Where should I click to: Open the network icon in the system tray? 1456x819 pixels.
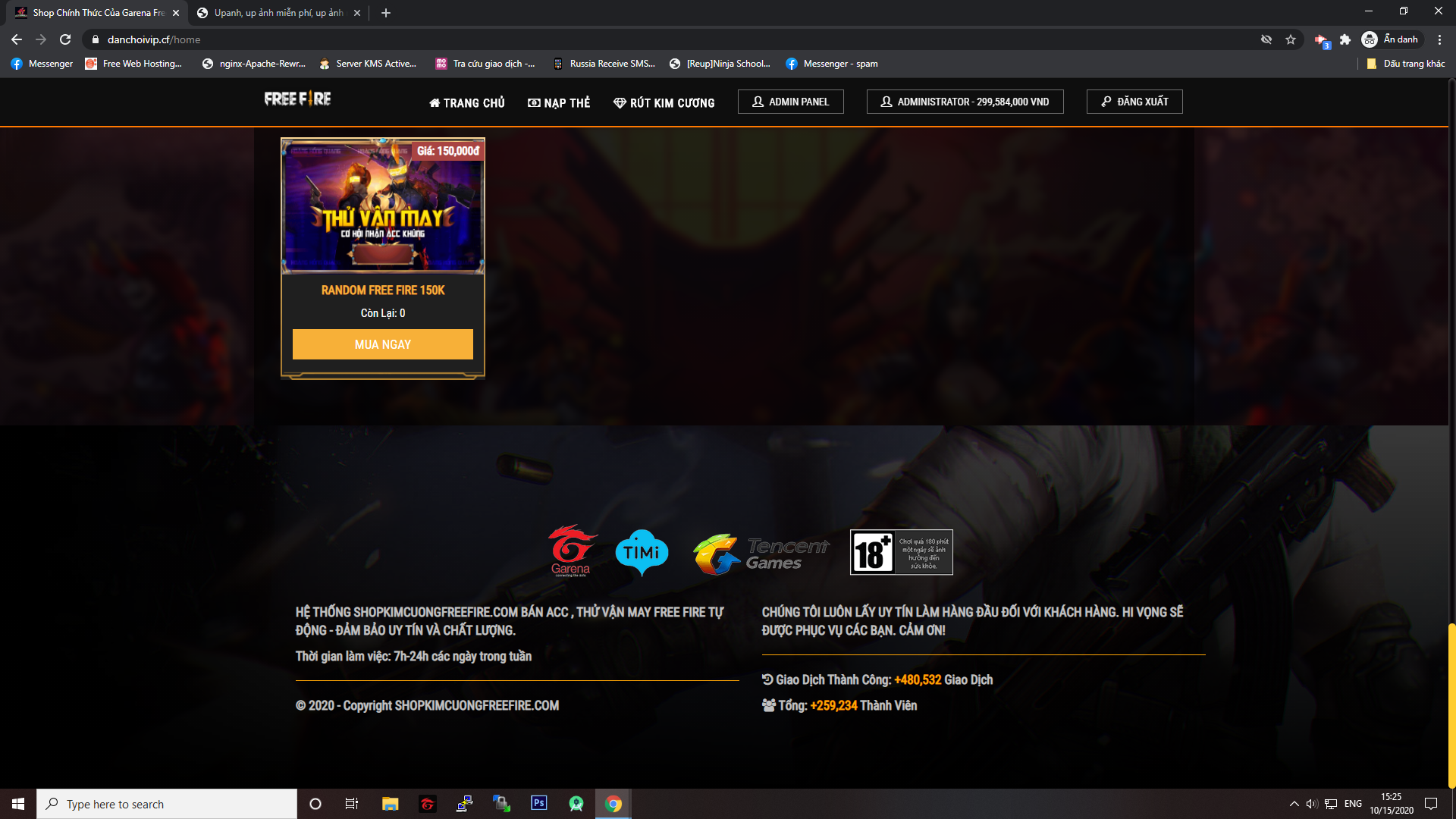point(1331,804)
